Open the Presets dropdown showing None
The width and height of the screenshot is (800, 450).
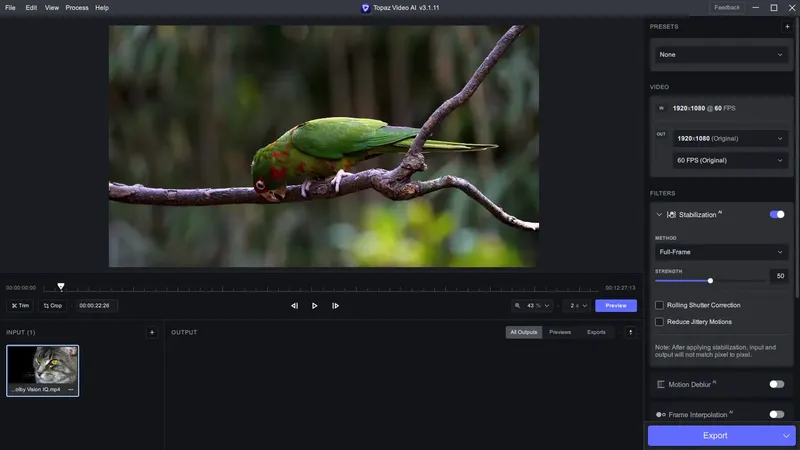pyautogui.click(x=721, y=55)
